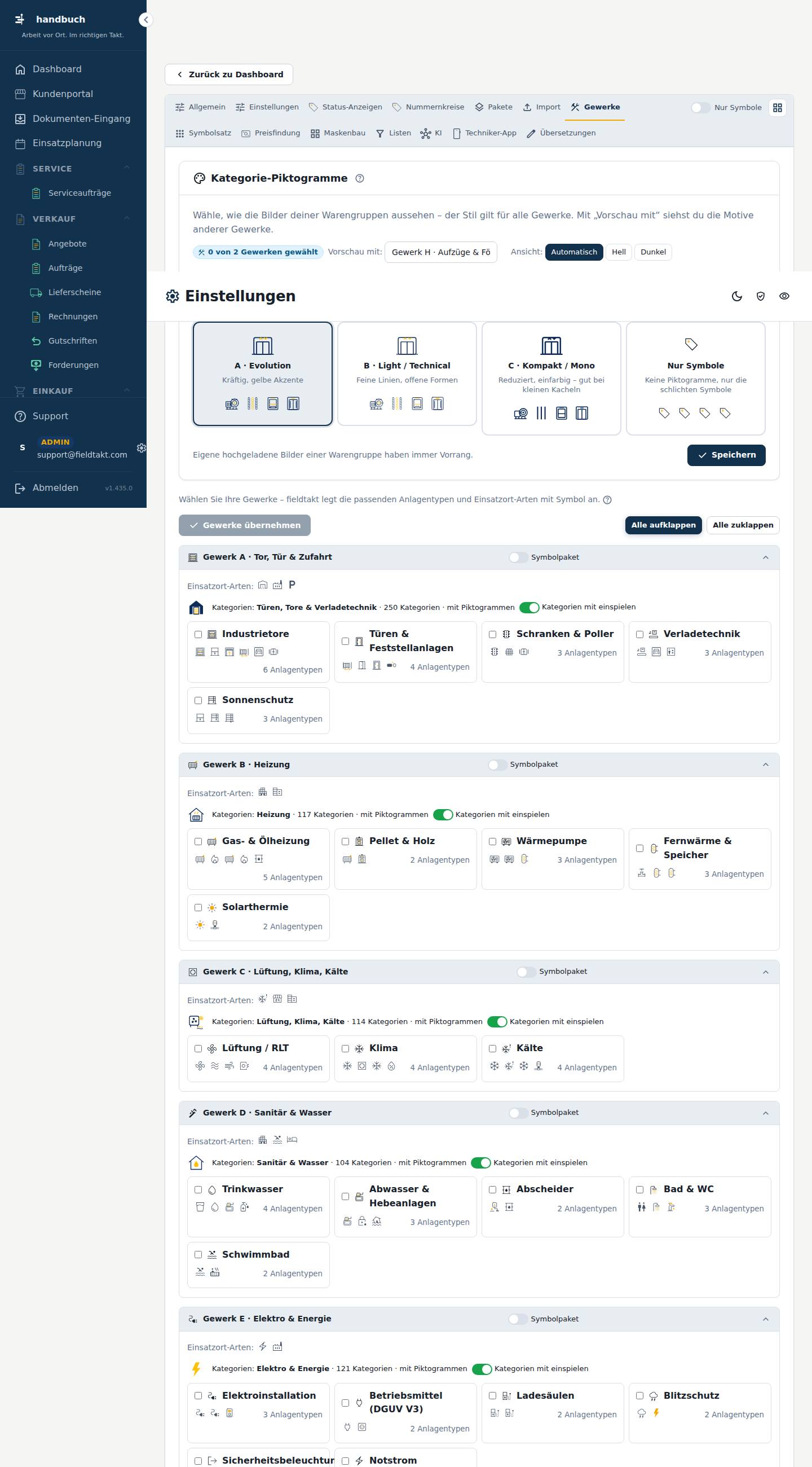Screen dimensions: 812x1467
Task: Click the eye icon beside Einstellungen
Action: tap(784, 296)
